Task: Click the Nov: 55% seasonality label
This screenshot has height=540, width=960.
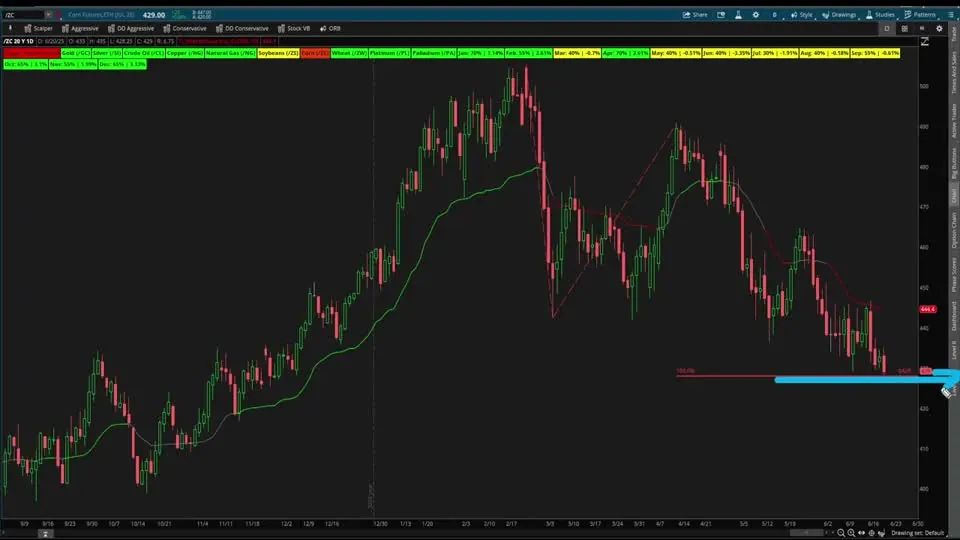Action: pyautogui.click(x=73, y=64)
